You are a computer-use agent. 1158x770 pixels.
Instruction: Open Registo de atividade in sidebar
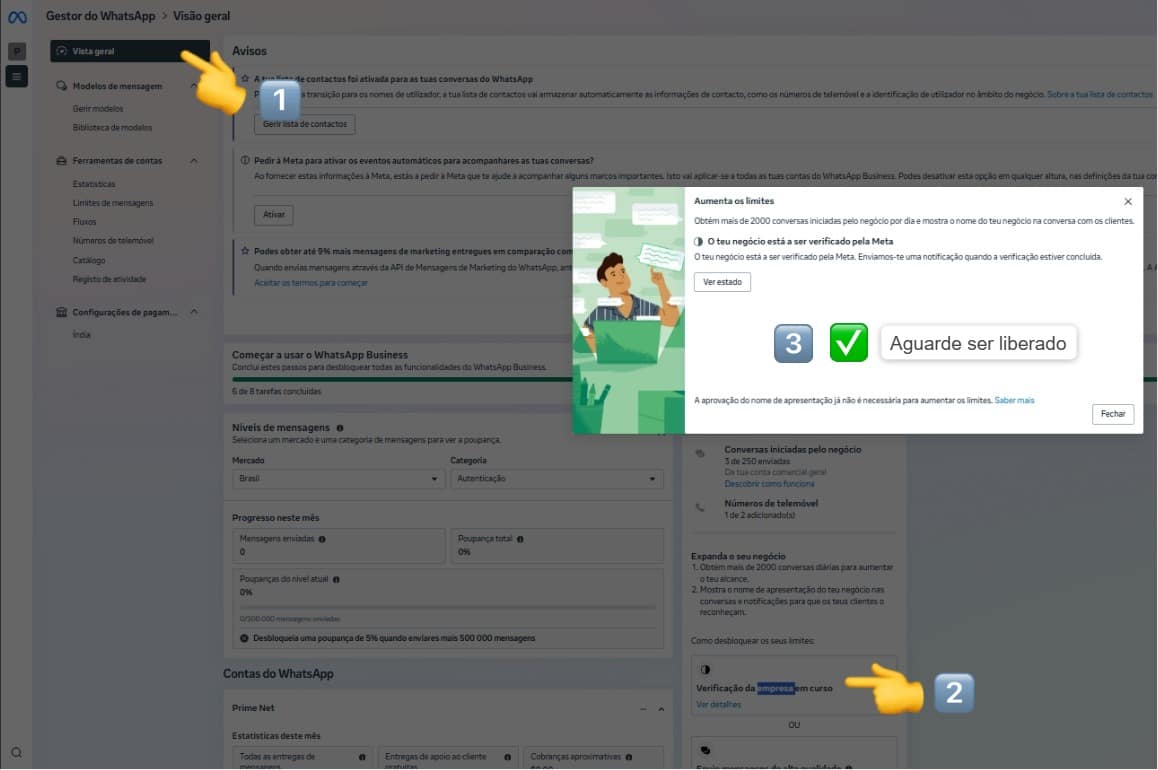[109, 279]
